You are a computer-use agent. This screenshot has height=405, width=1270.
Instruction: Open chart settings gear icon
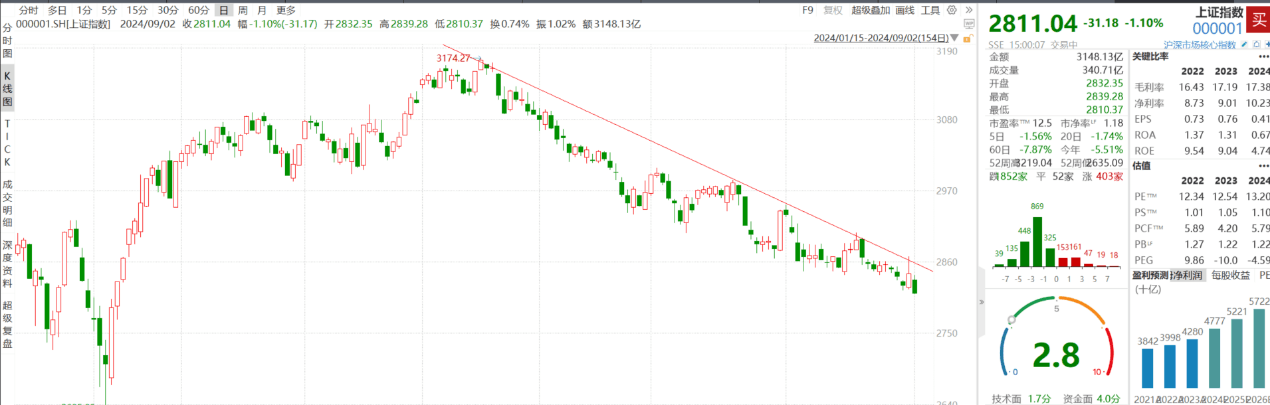tap(952, 10)
